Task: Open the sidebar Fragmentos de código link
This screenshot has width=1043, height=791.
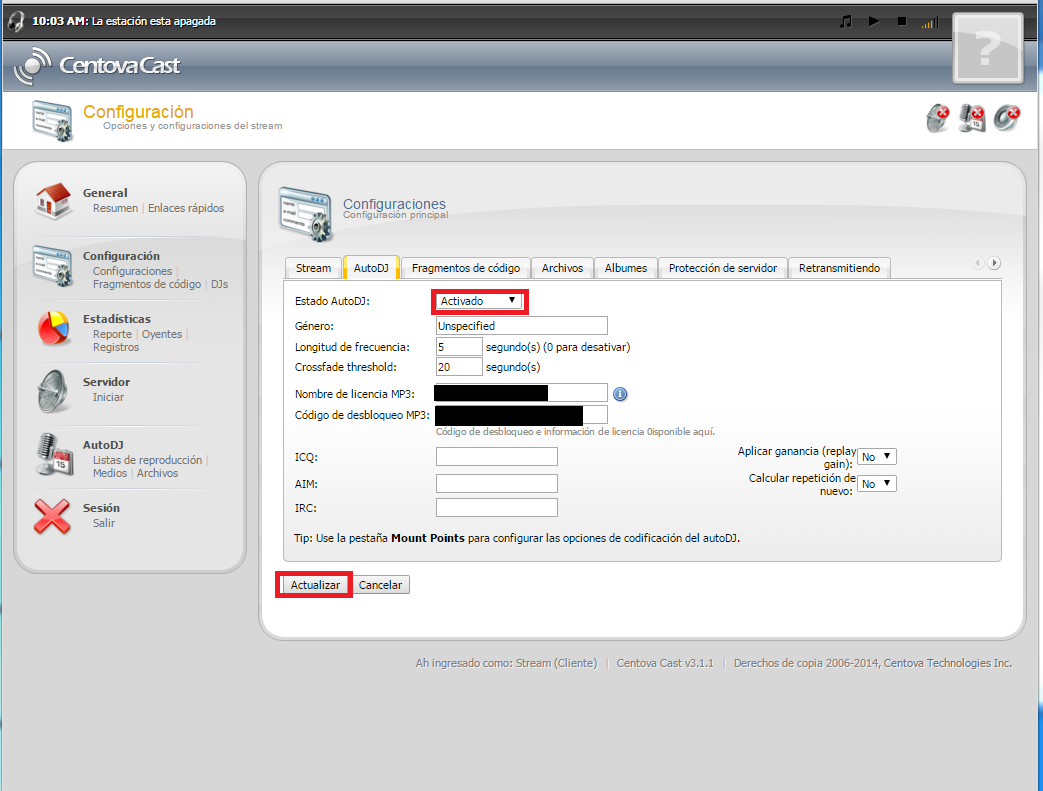Action: point(147,284)
